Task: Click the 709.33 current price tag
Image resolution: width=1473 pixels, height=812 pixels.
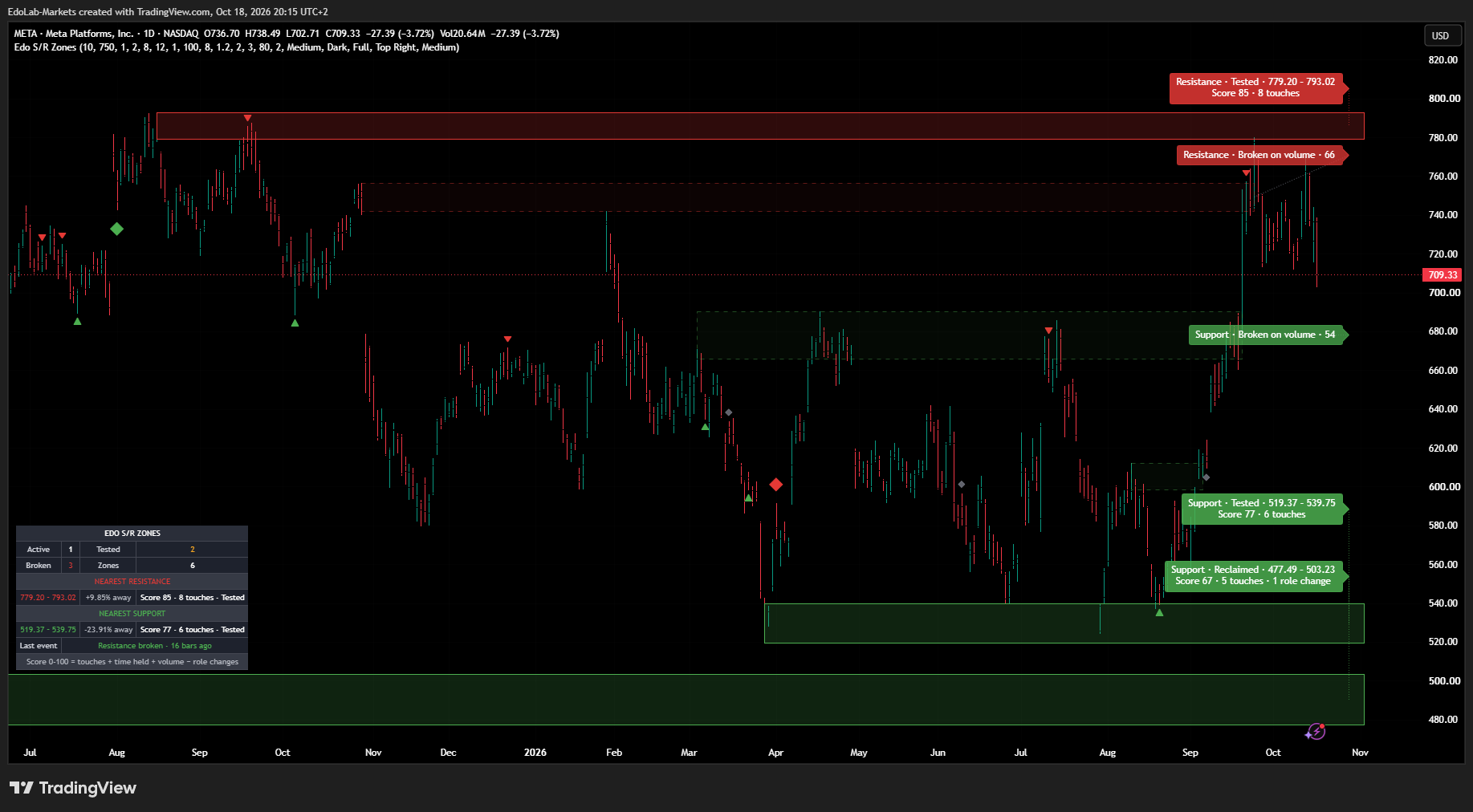Action: (1442, 275)
